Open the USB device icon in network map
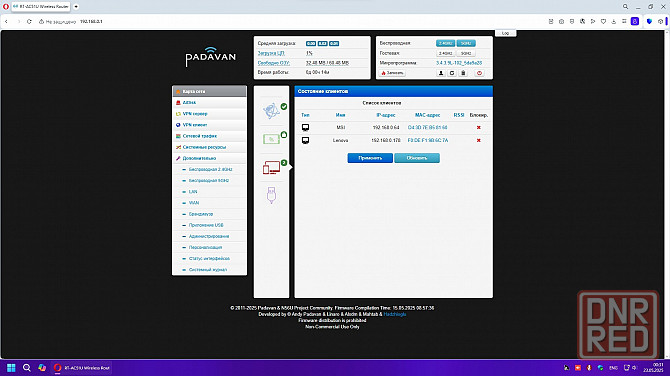This screenshot has height=376, width=670. coord(271,195)
